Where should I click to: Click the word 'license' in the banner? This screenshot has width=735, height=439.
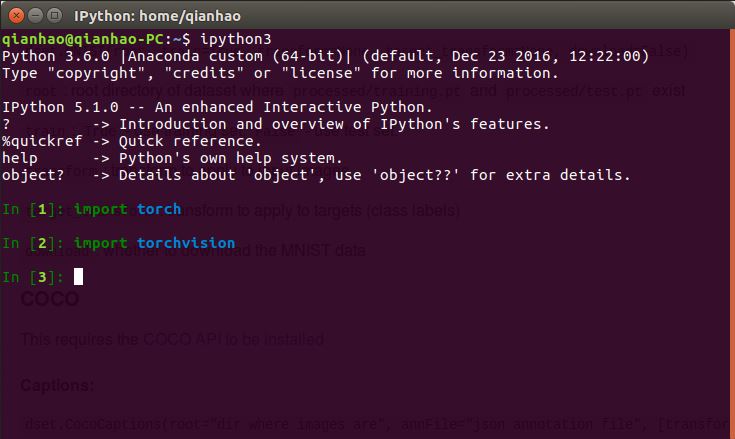[x=327, y=73]
